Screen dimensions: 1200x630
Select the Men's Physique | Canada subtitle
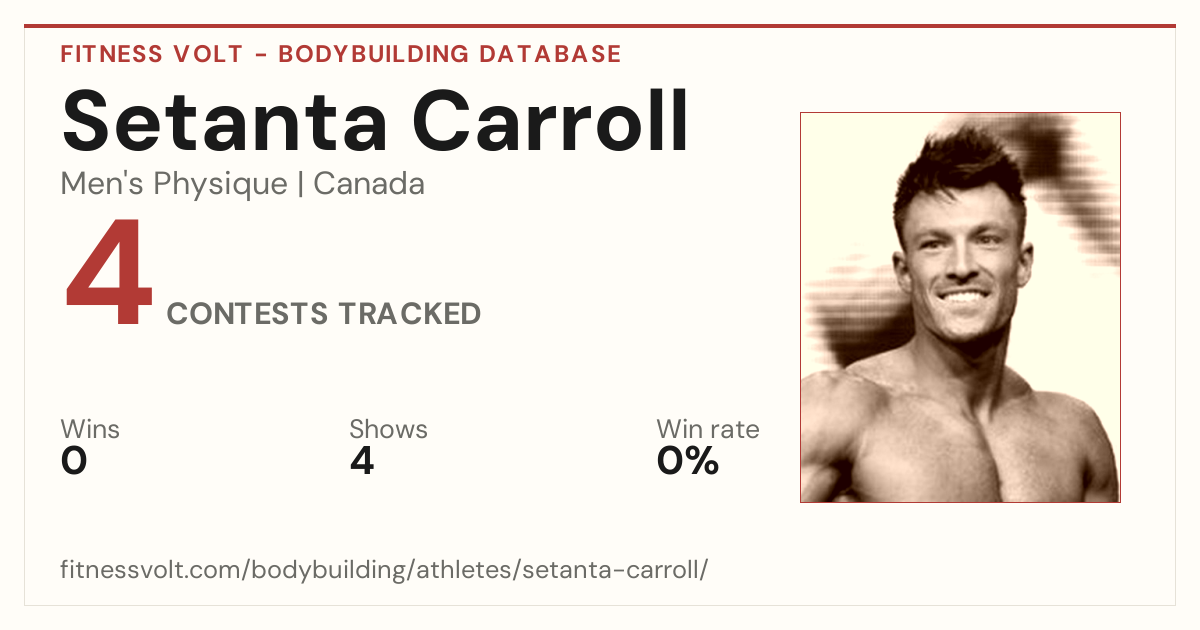(x=243, y=184)
